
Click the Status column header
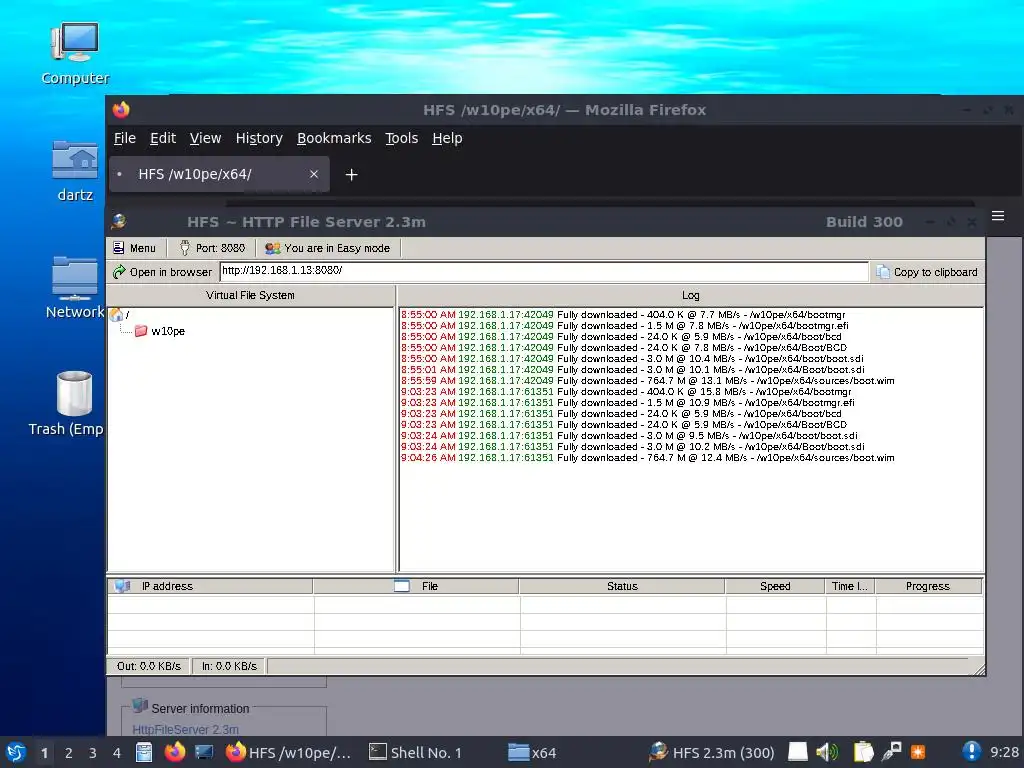coord(622,586)
